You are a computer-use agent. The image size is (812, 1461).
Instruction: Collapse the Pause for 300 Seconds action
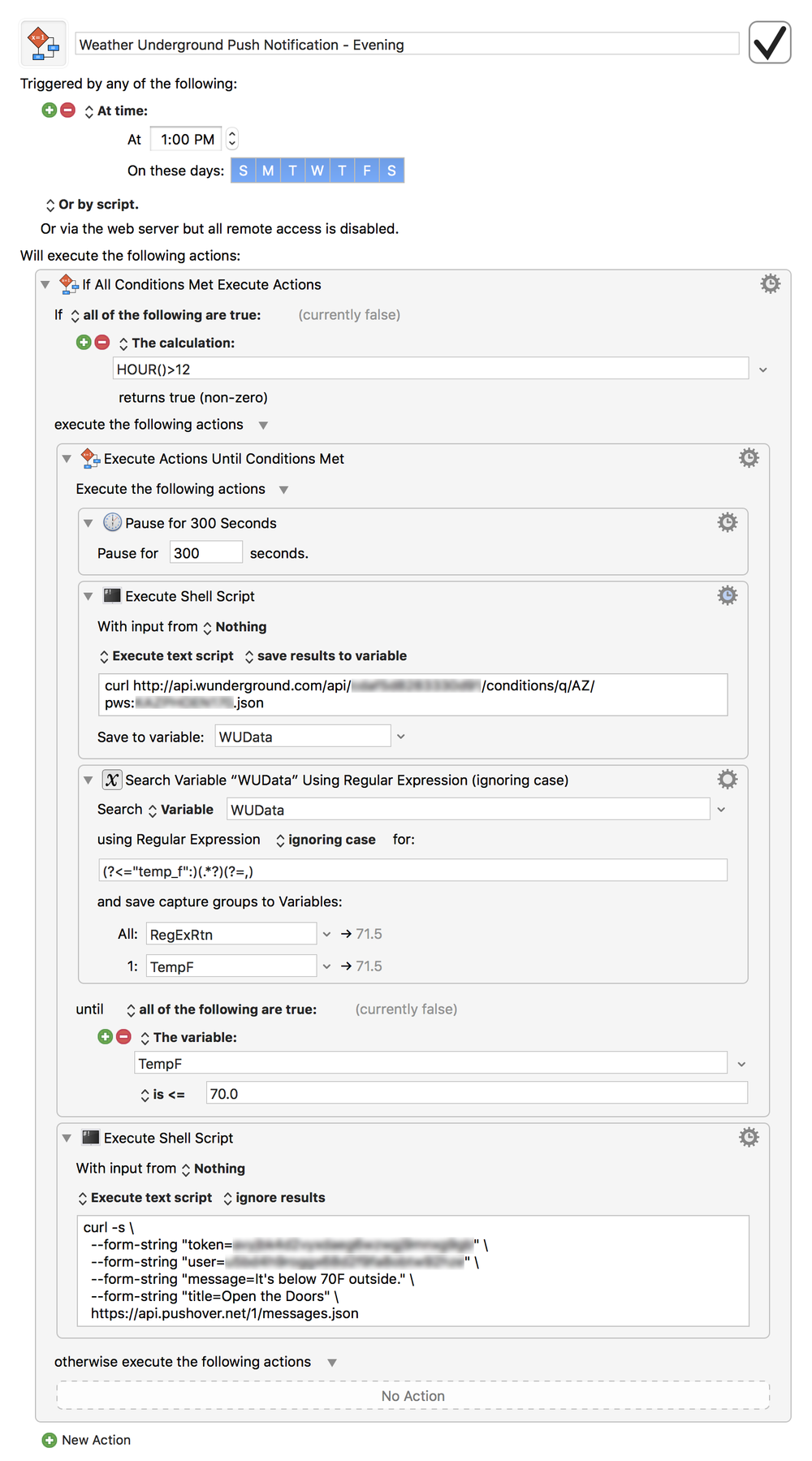pyautogui.click(x=89, y=523)
